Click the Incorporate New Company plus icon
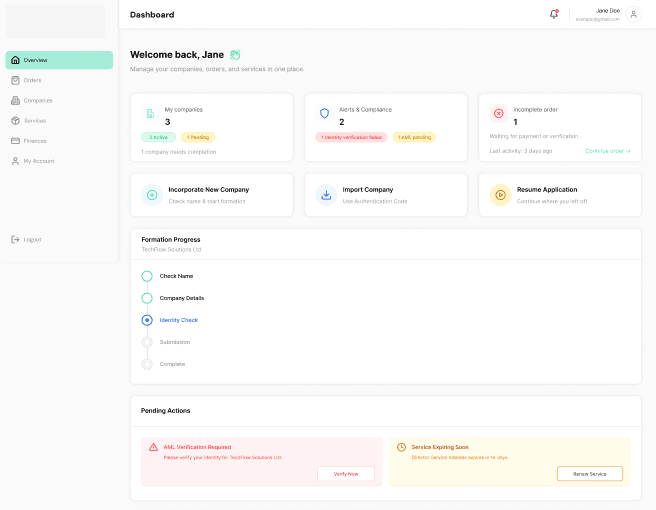The height and width of the screenshot is (510, 656). point(152,195)
